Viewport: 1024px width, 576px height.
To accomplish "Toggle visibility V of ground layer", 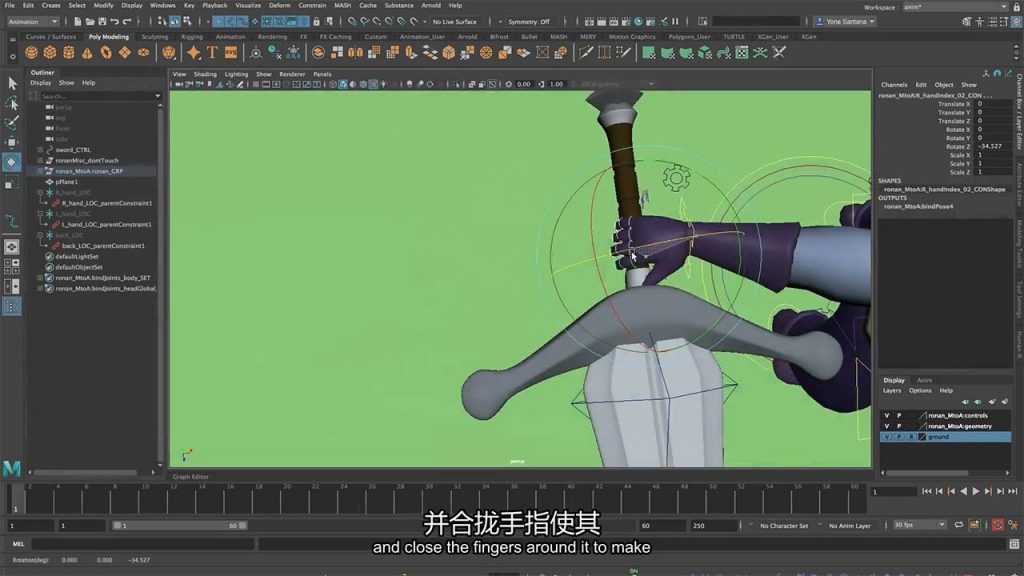I will point(887,436).
